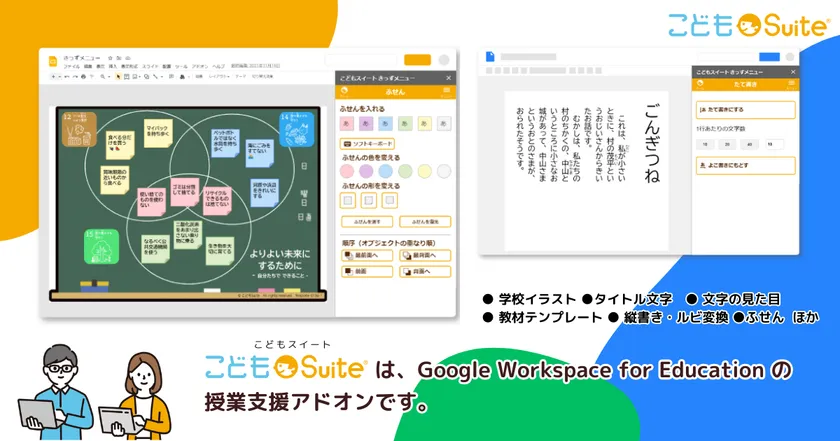The image size is (840, 441).
Task: Insert a blue あ sticky note
Action: tap(385, 124)
